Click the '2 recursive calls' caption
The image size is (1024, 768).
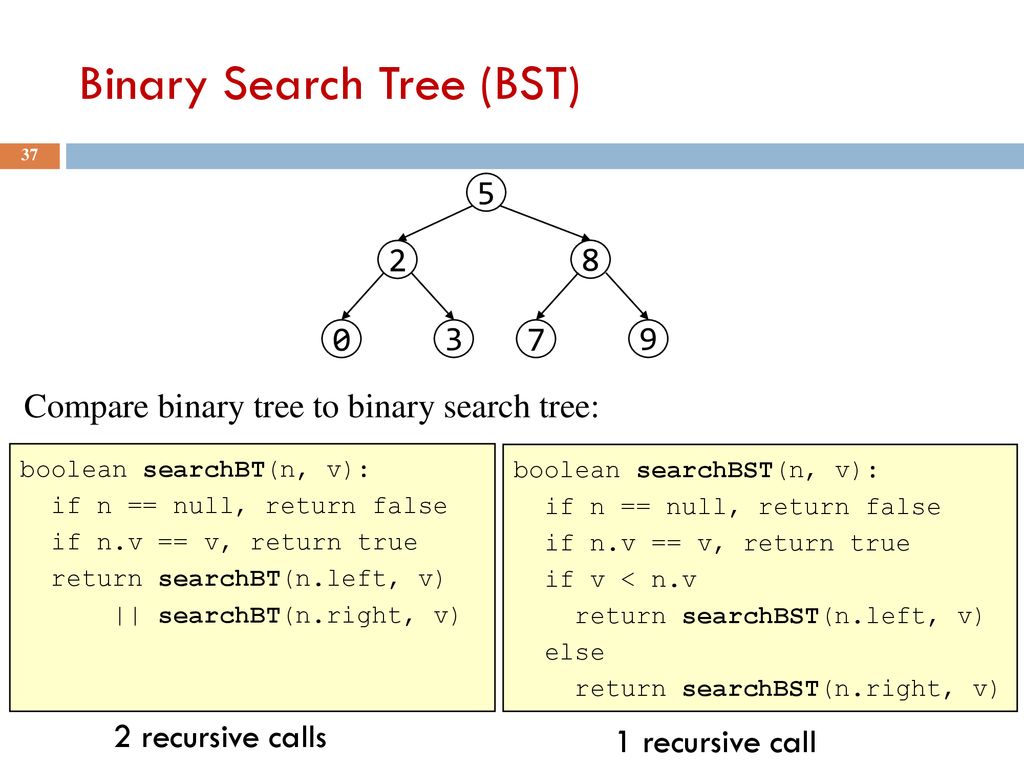coord(220,737)
